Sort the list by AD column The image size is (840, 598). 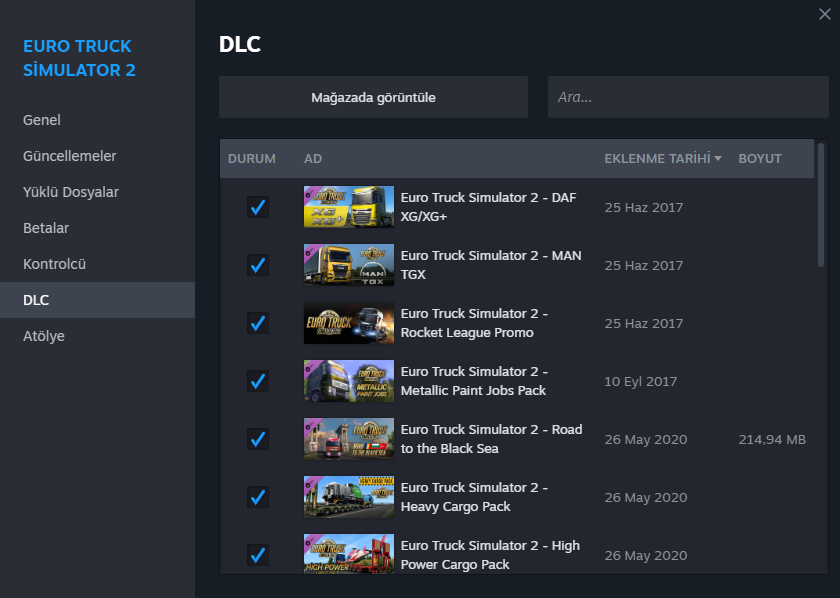(x=313, y=159)
